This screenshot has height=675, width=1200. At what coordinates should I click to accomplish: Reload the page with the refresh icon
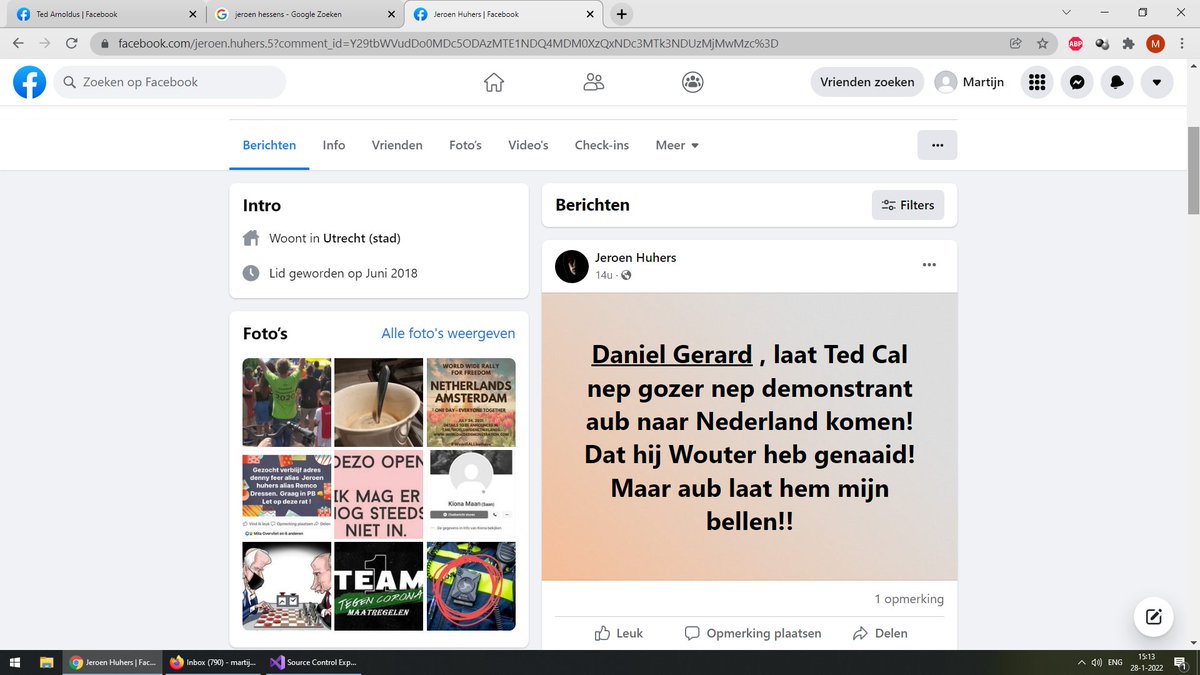tap(72, 43)
